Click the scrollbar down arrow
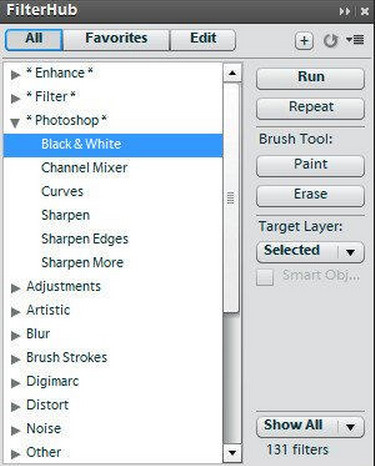The width and height of the screenshot is (375, 466). click(x=232, y=453)
